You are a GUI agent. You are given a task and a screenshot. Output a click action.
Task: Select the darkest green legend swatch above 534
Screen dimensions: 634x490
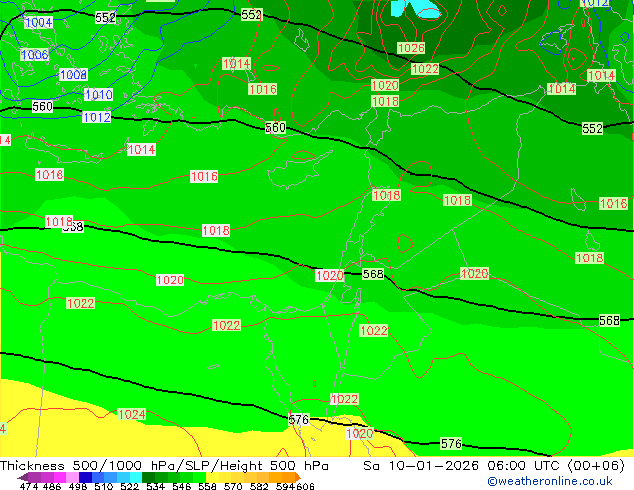[x=148, y=477]
